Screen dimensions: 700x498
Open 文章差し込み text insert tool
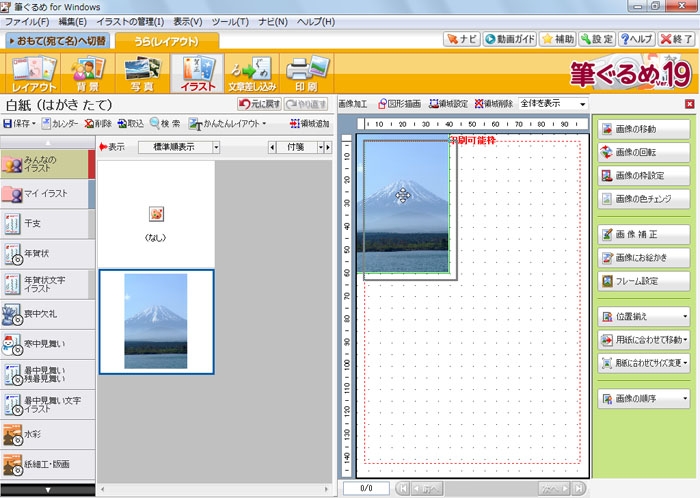point(249,76)
